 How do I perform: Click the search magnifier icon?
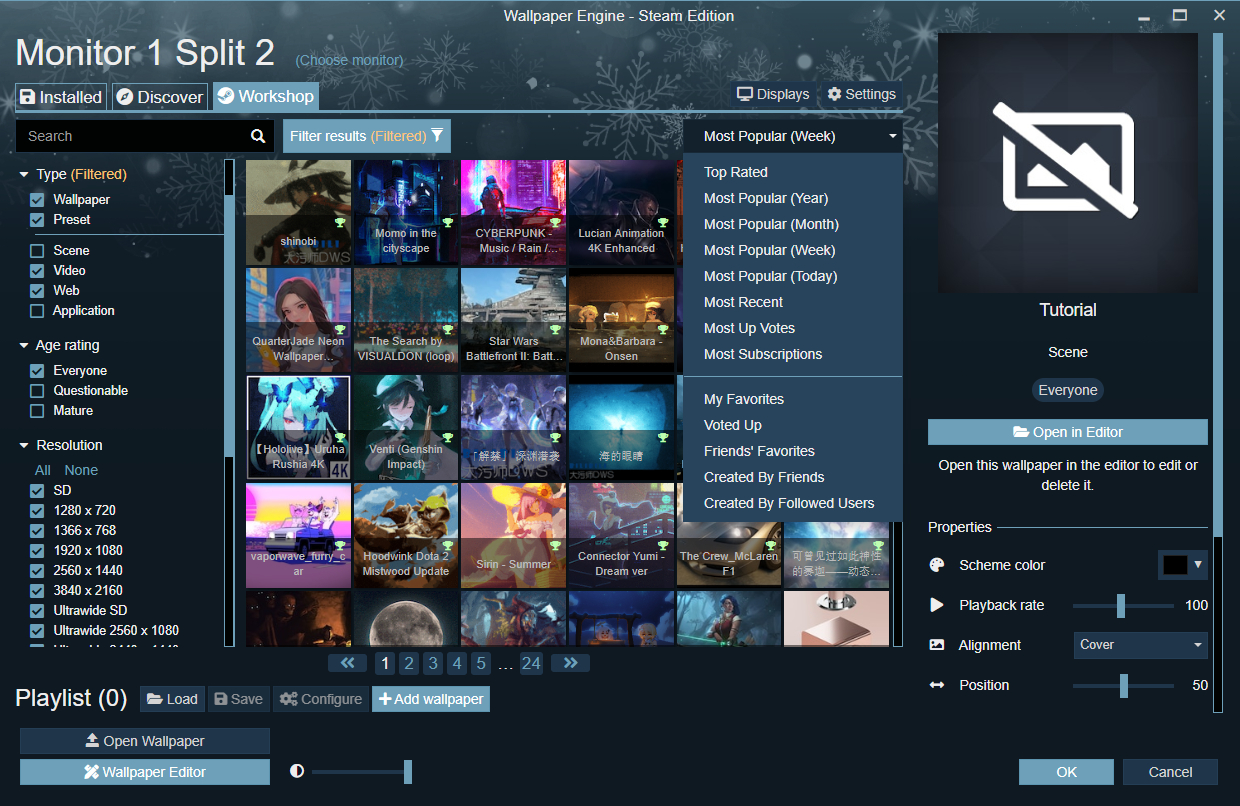pos(258,136)
